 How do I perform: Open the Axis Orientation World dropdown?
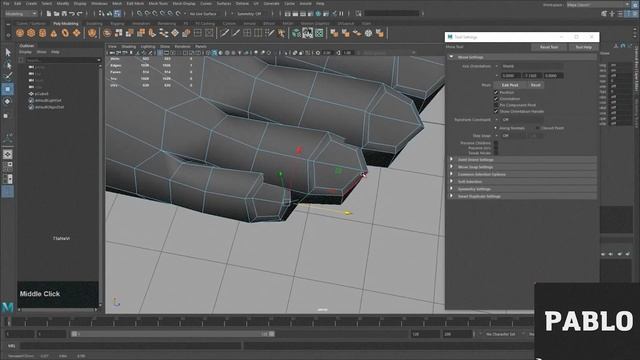coord(532,66)
